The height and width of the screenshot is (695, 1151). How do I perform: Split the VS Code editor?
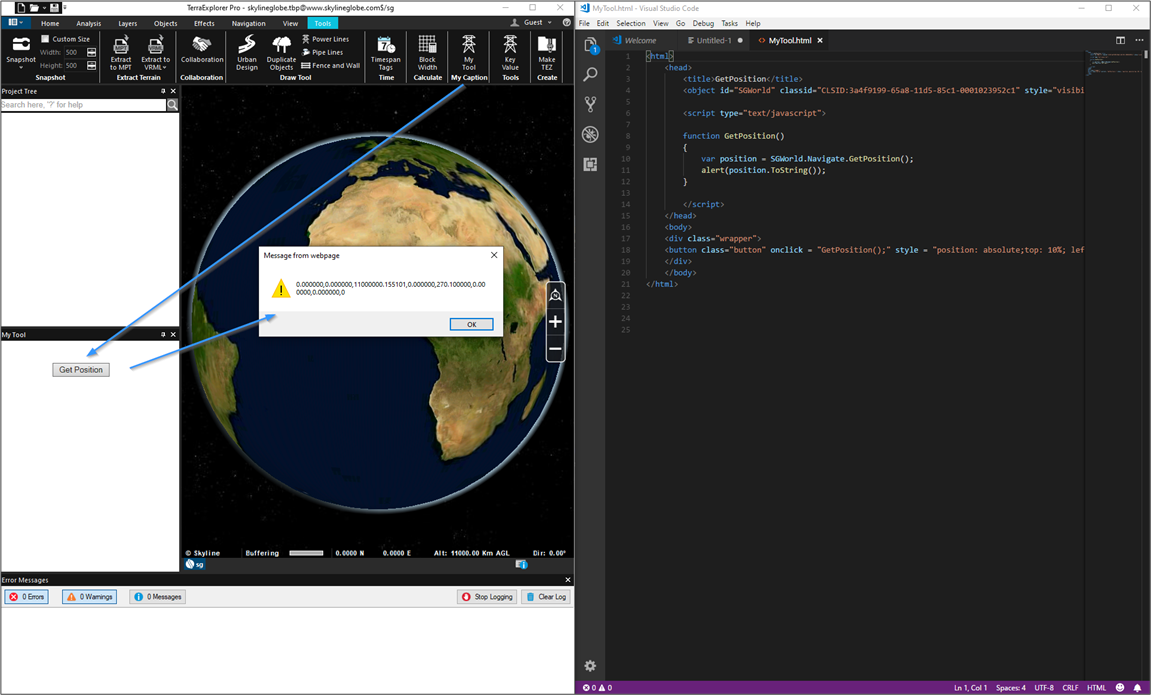point(1120,40)
